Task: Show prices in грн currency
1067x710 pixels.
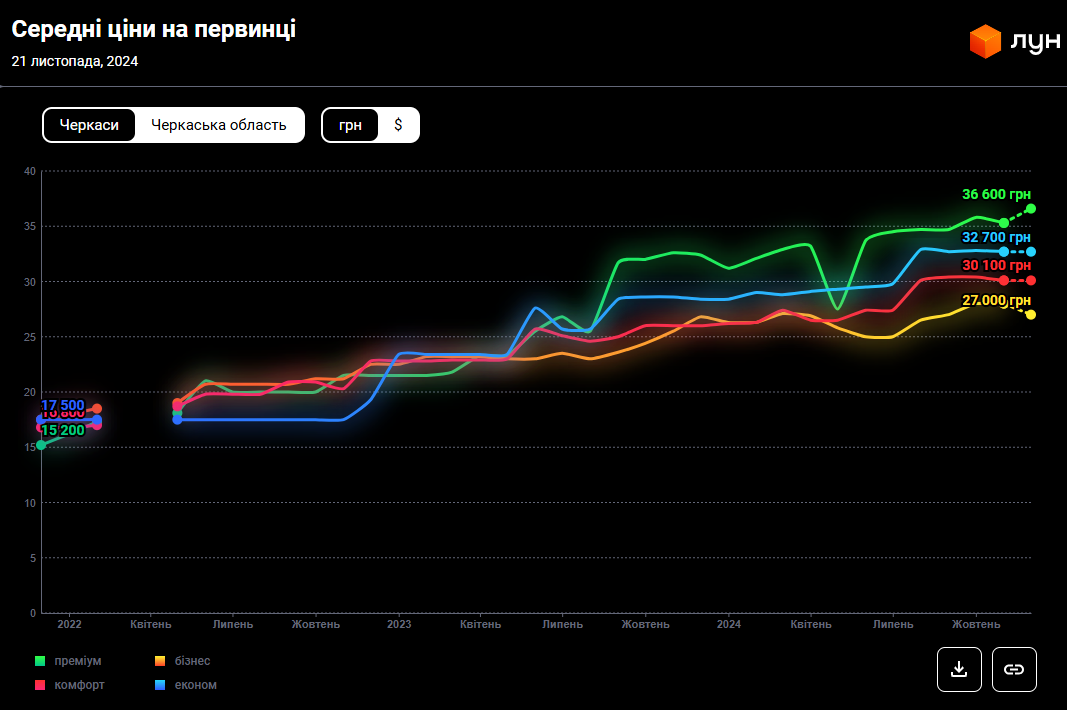Action: click(x=350, y=125)
